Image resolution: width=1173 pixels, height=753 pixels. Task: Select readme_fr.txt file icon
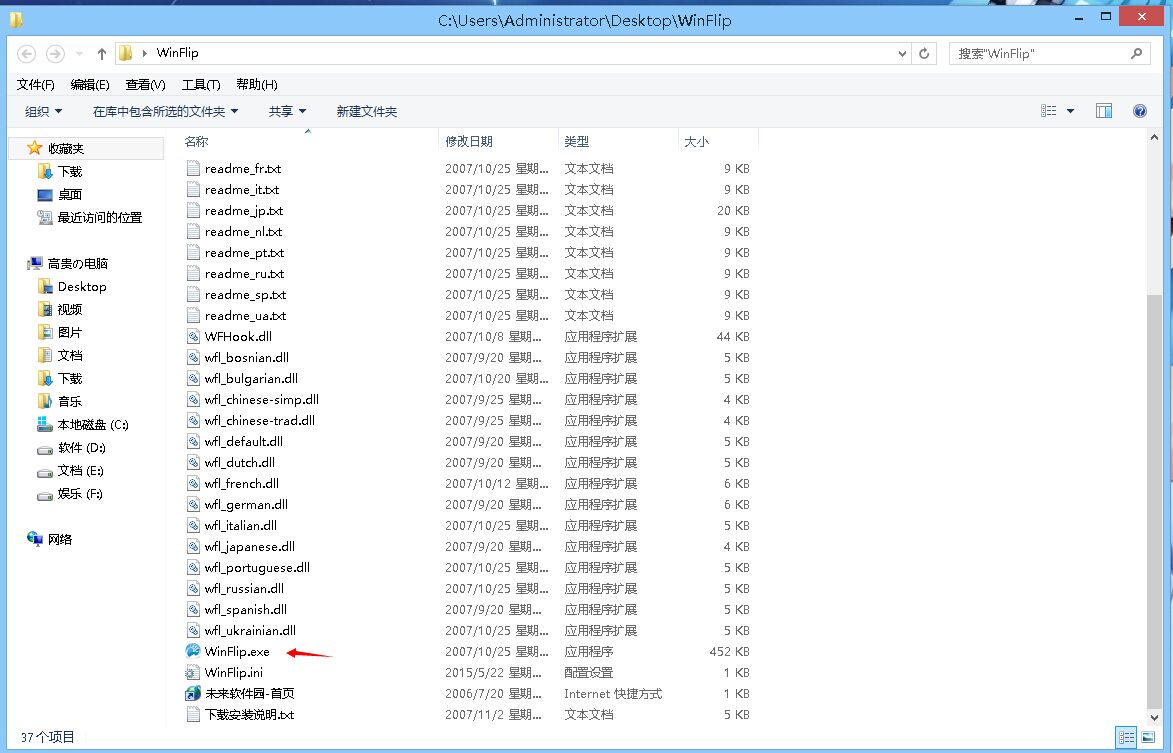click(x=193, y=168)
